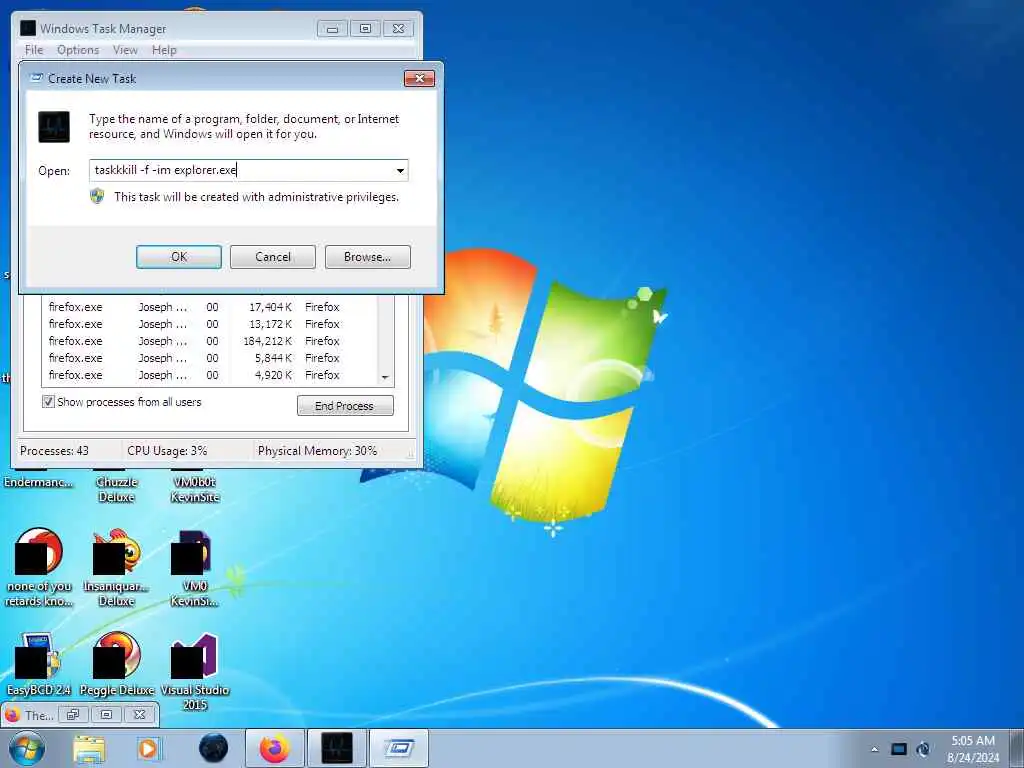
Task: Click OK in Create New Task dialog
Action: tap(179, 257)
